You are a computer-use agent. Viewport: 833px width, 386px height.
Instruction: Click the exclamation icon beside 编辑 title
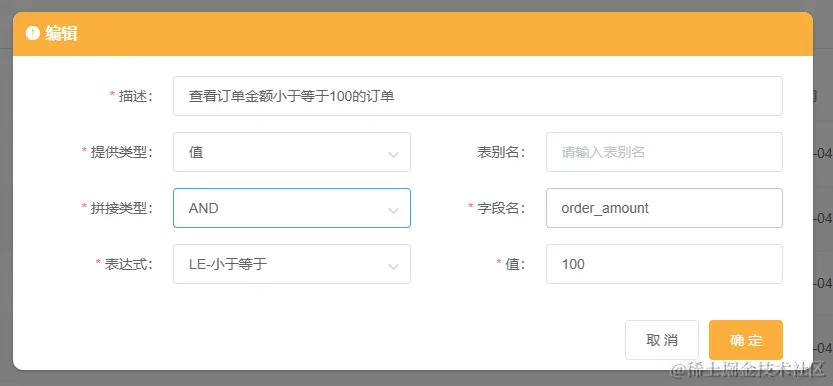click(32, 33)
